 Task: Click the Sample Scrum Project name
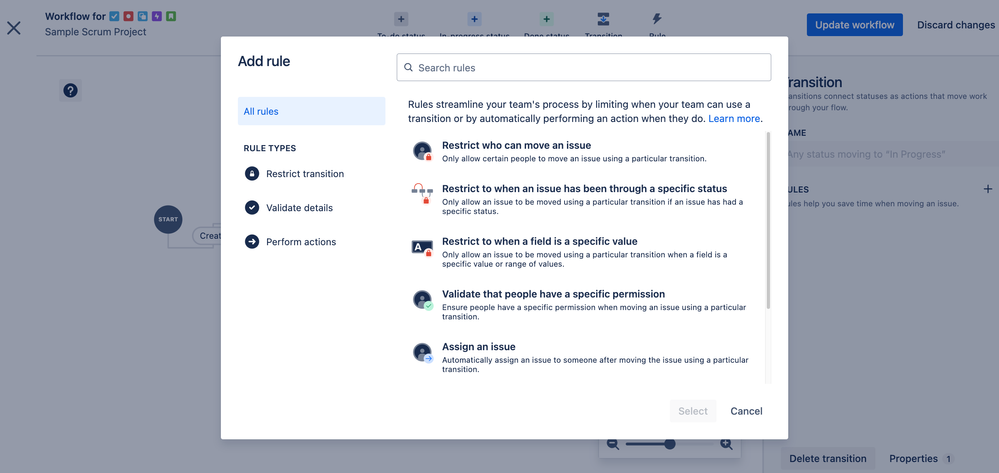[x=96, y=32]
